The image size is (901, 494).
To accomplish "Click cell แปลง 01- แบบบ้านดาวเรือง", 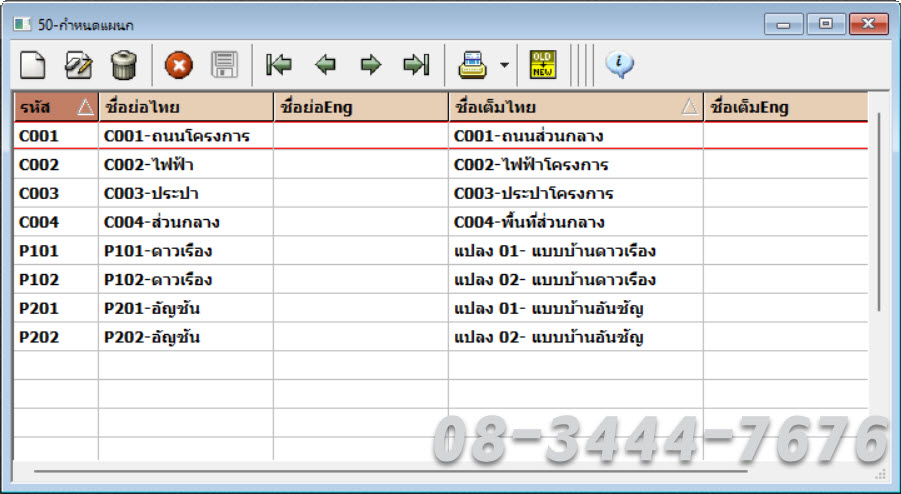I will coord(576,251).
